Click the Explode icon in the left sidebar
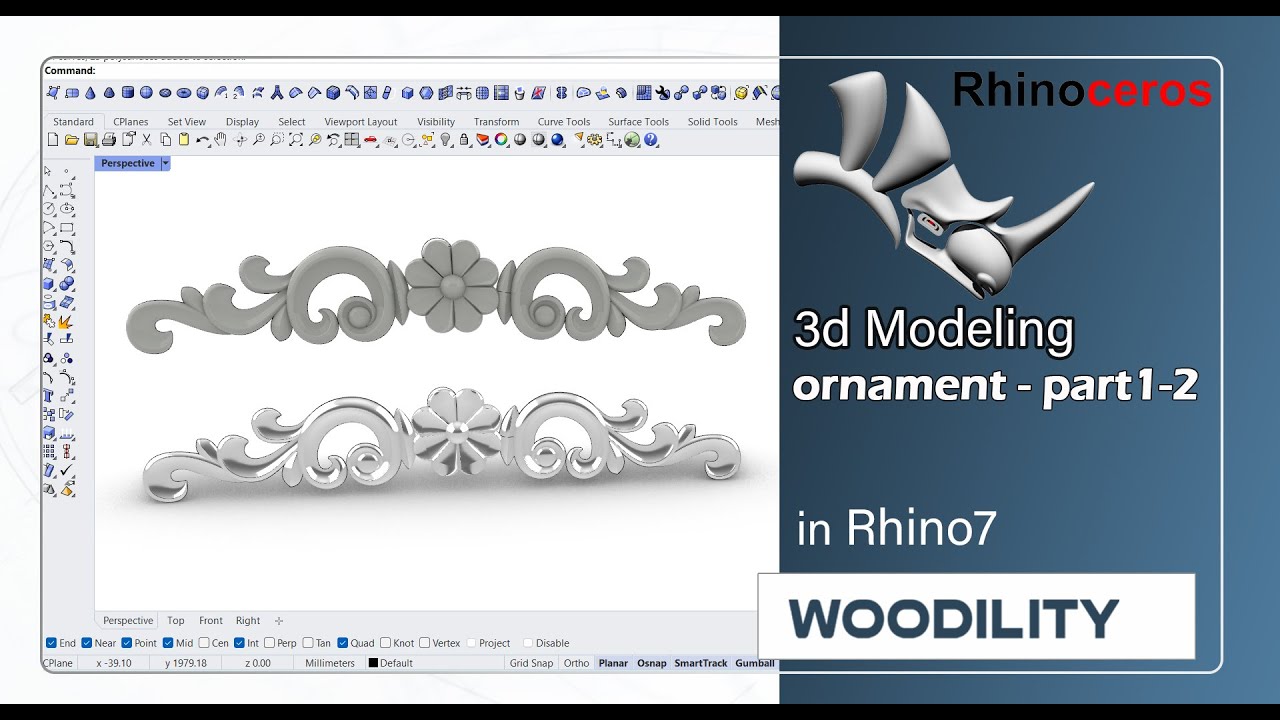The height and width of the screenshot is (720, 1280). [x=67, y=322]
